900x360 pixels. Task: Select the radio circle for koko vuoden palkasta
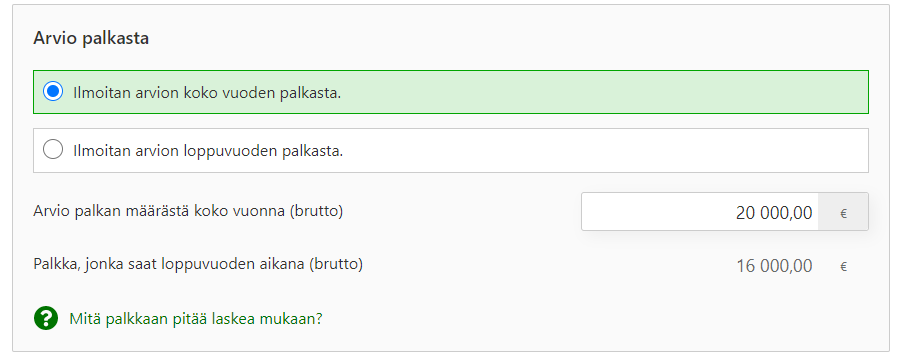coord(53,92)
